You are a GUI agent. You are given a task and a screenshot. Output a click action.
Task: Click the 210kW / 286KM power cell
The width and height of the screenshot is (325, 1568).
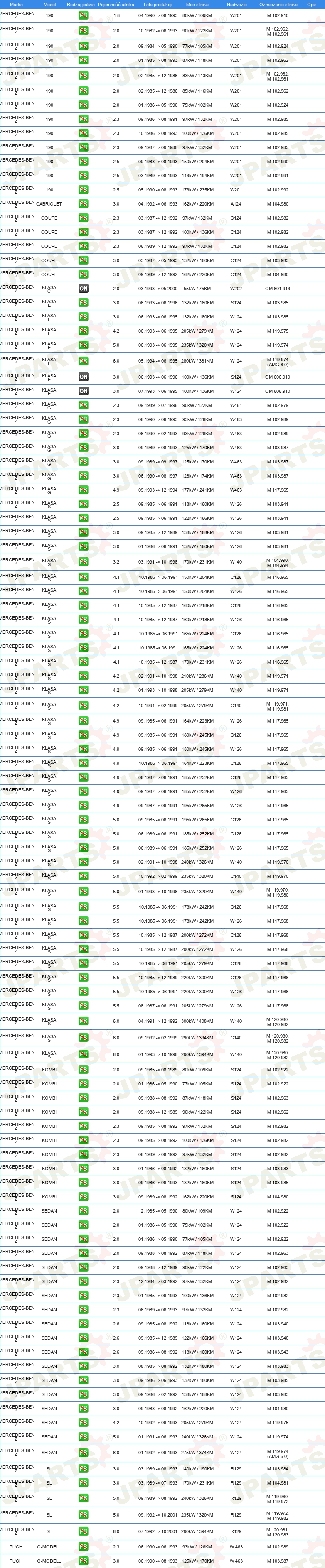coord(197,676)
